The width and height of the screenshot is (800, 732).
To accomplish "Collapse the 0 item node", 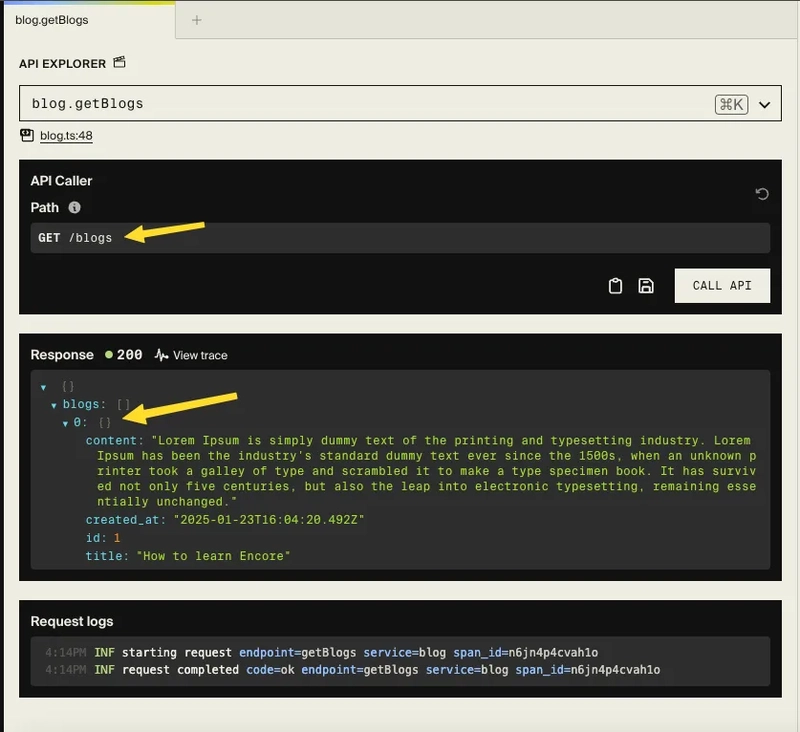I will tap(65, 423).
